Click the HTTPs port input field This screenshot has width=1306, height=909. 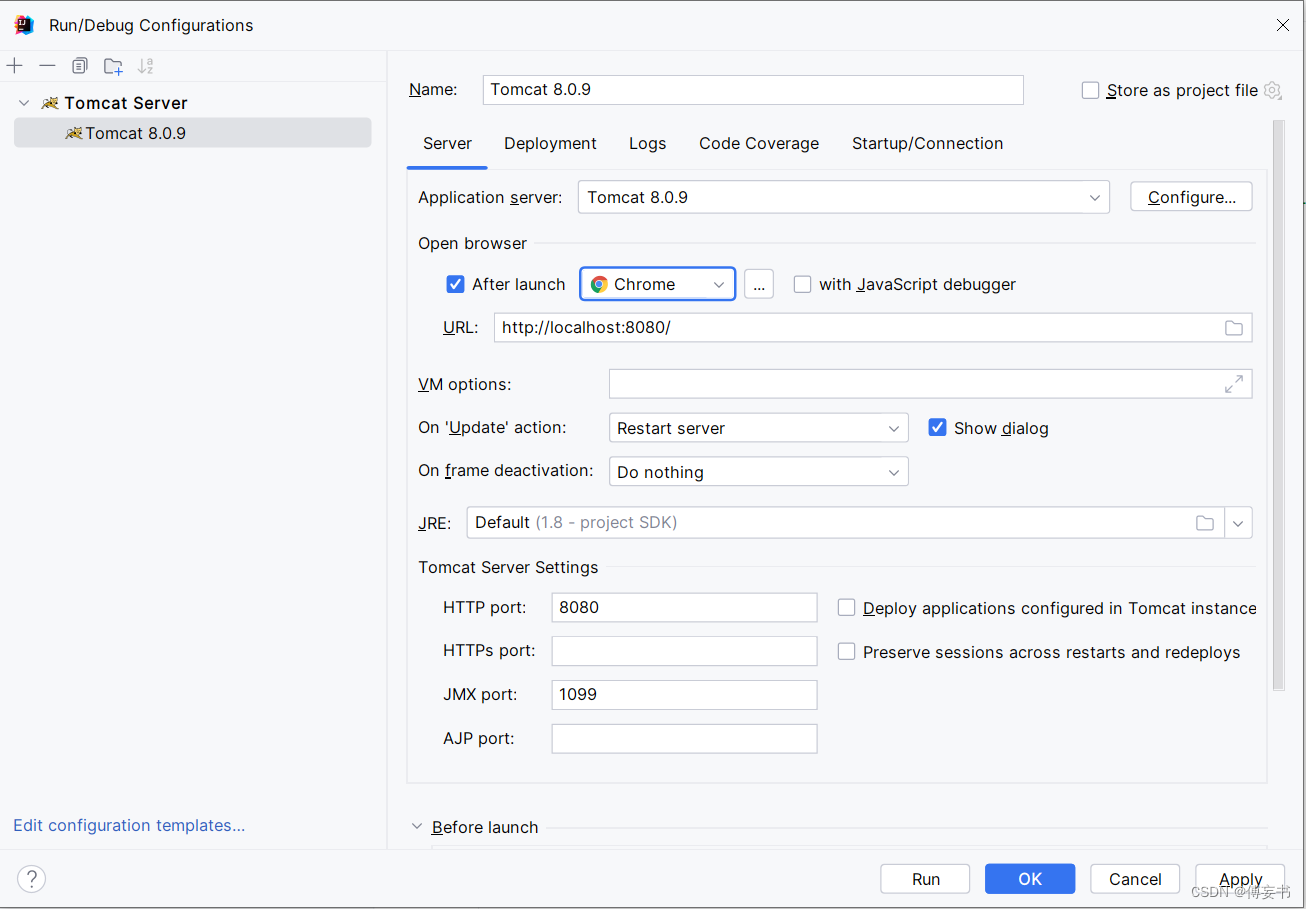[x=684, y=651]
